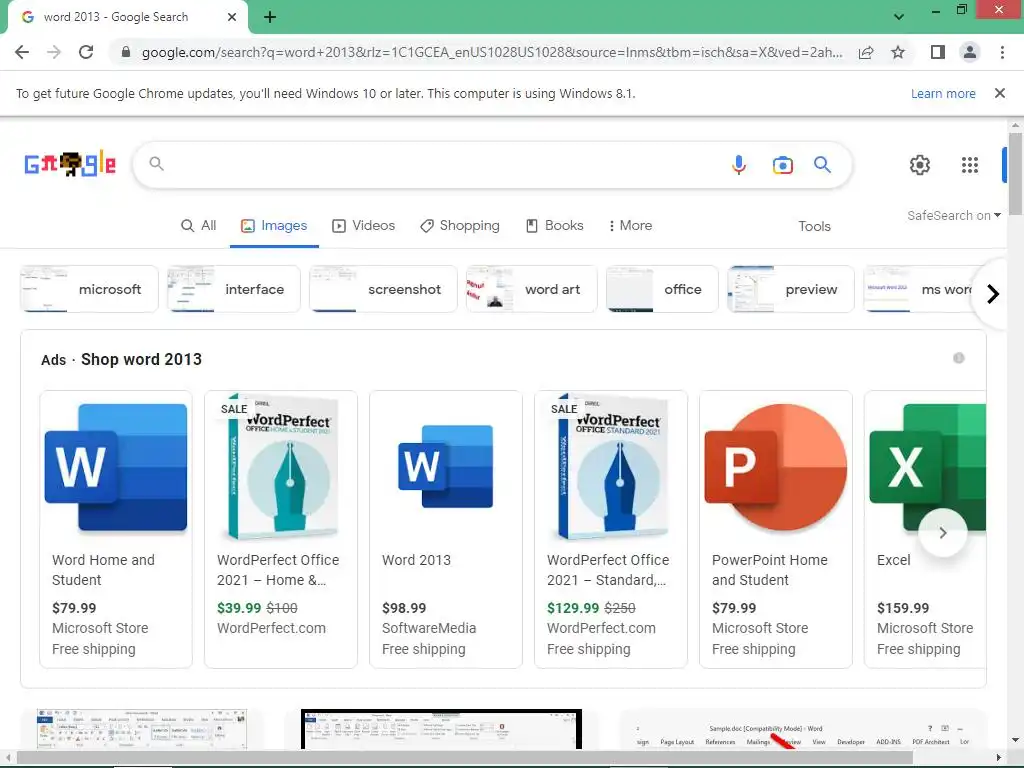Click the Google doodle logo
The width and height of the screenshot is (1024, 768).
(x=70, y=164)
